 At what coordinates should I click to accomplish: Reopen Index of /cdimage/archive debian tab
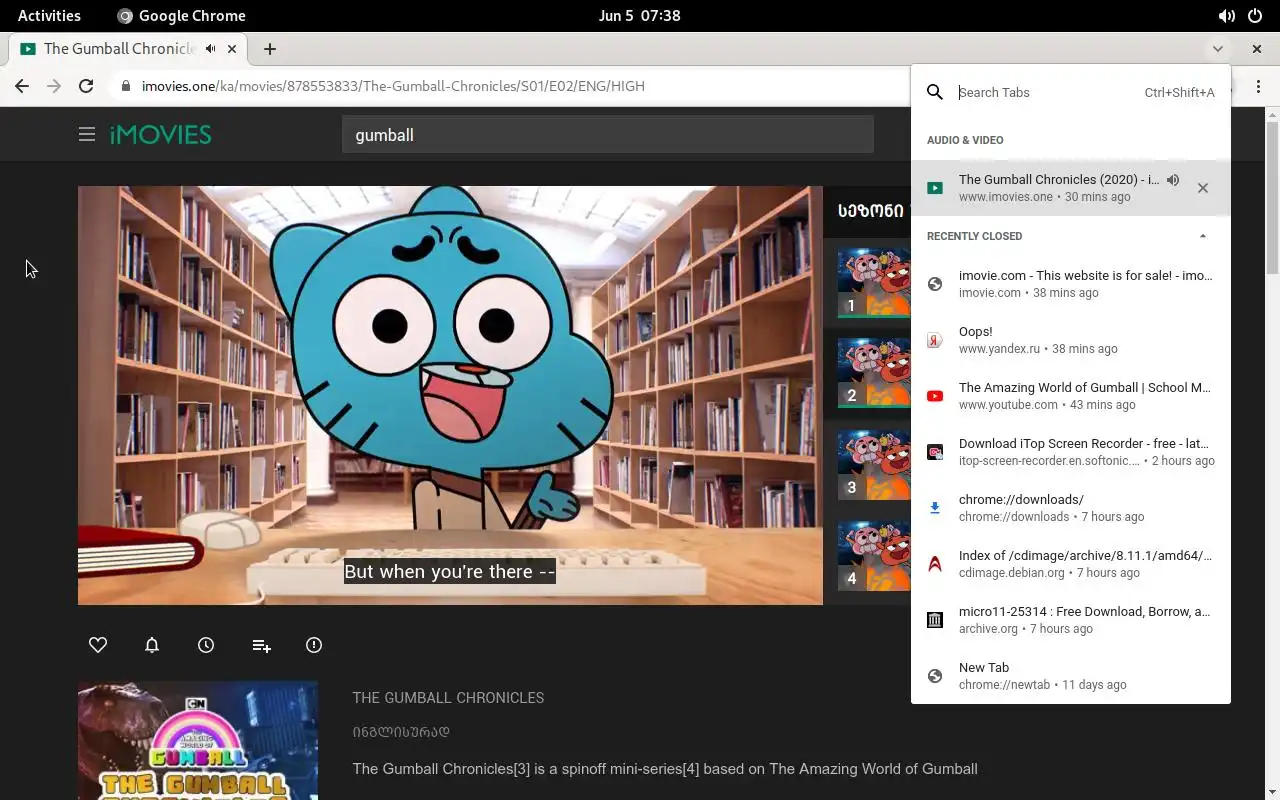click(x=1070, y=564)
